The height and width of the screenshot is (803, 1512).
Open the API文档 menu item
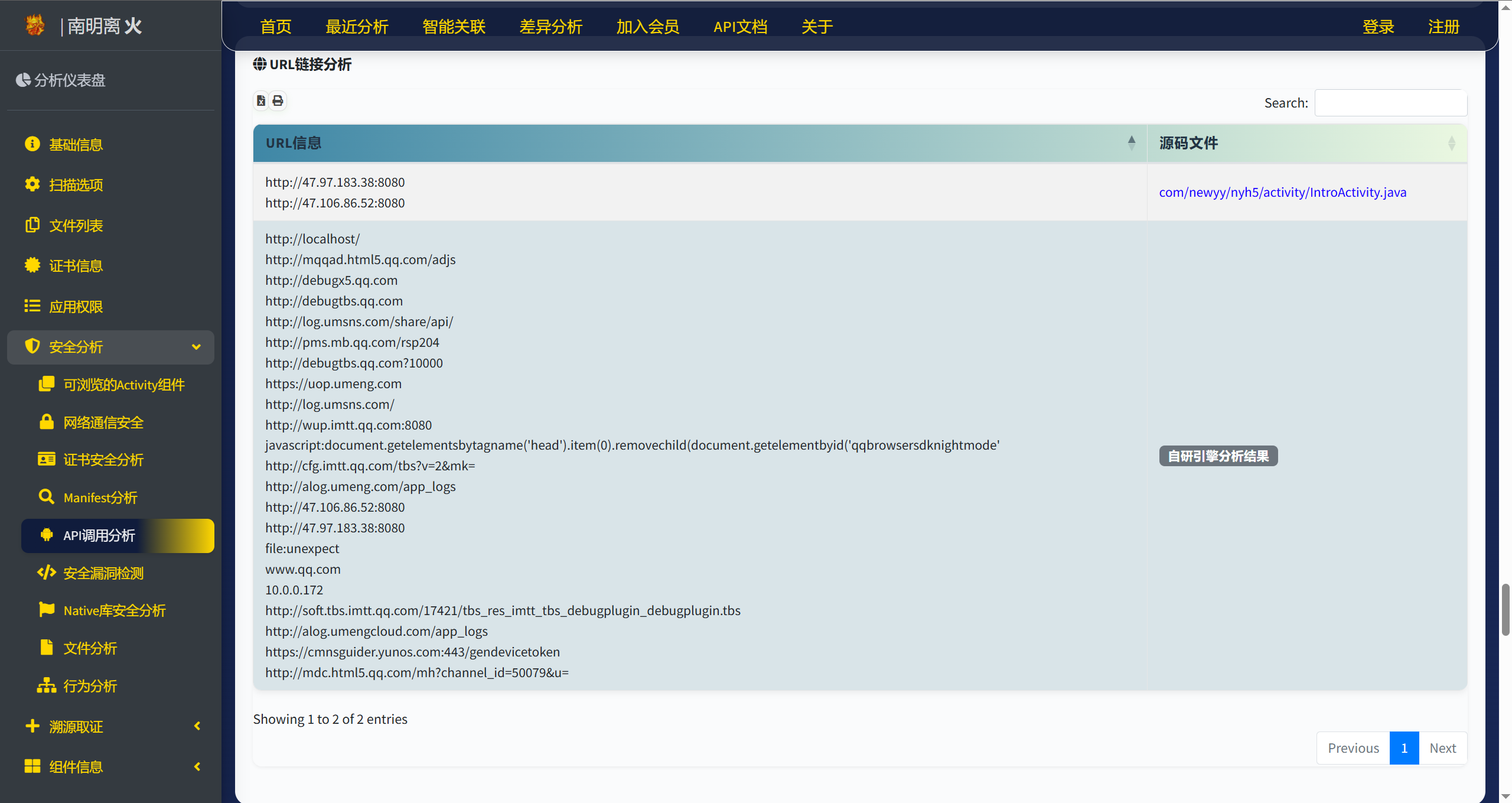(x=740, y=26)
